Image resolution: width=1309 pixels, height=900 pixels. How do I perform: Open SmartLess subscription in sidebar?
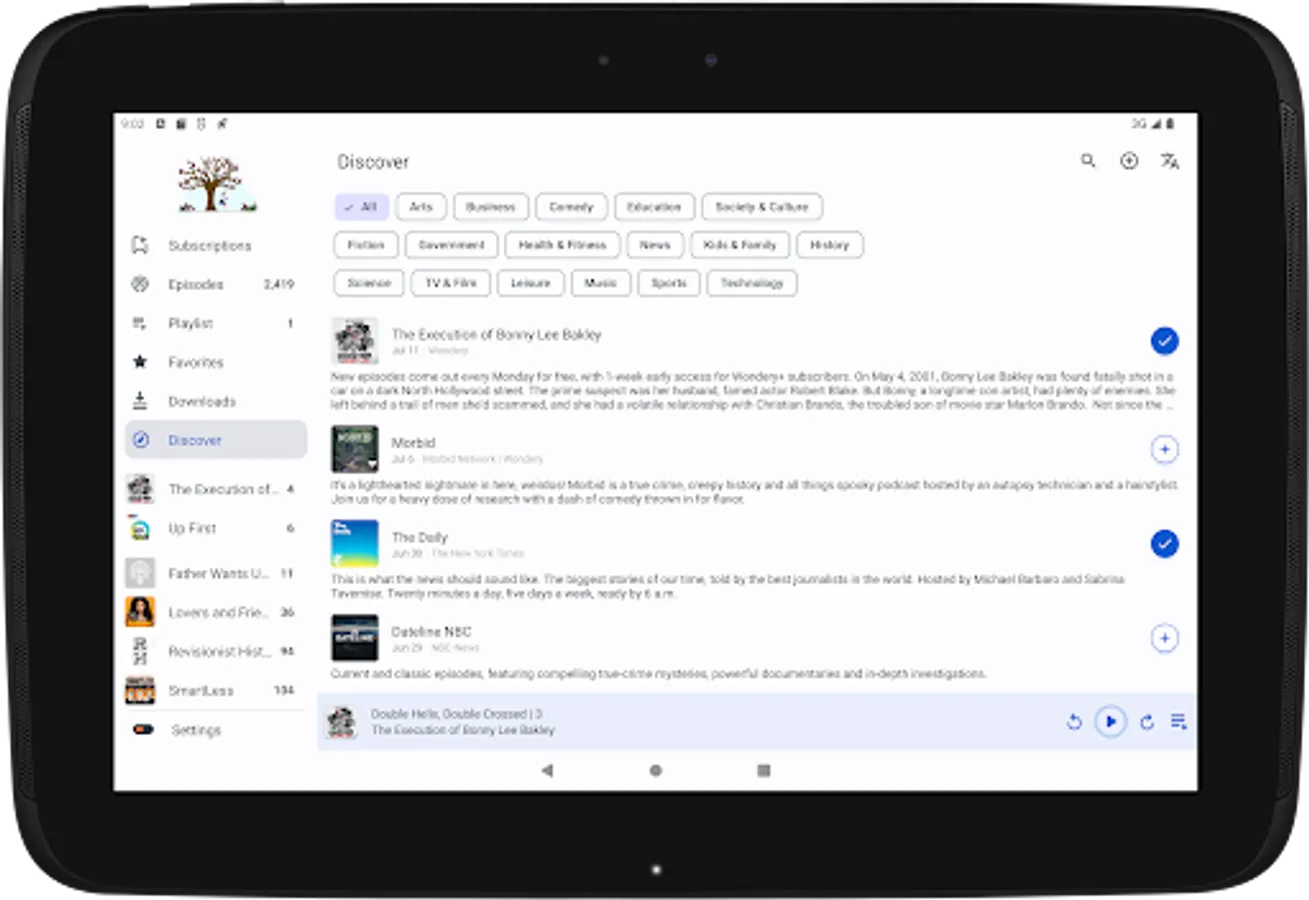216,690
